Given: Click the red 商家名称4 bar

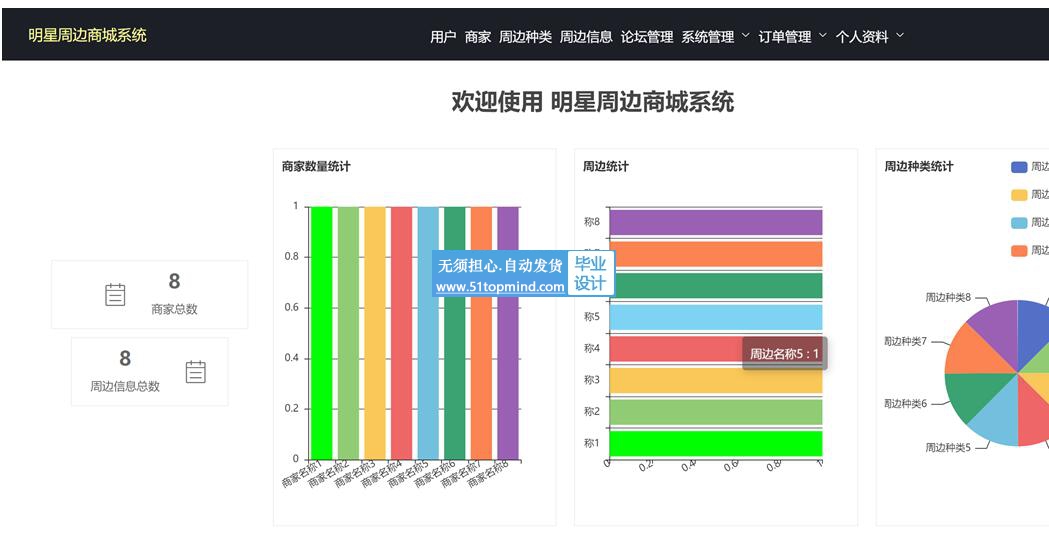Looking at the screenshot, I should coord(401,333).
